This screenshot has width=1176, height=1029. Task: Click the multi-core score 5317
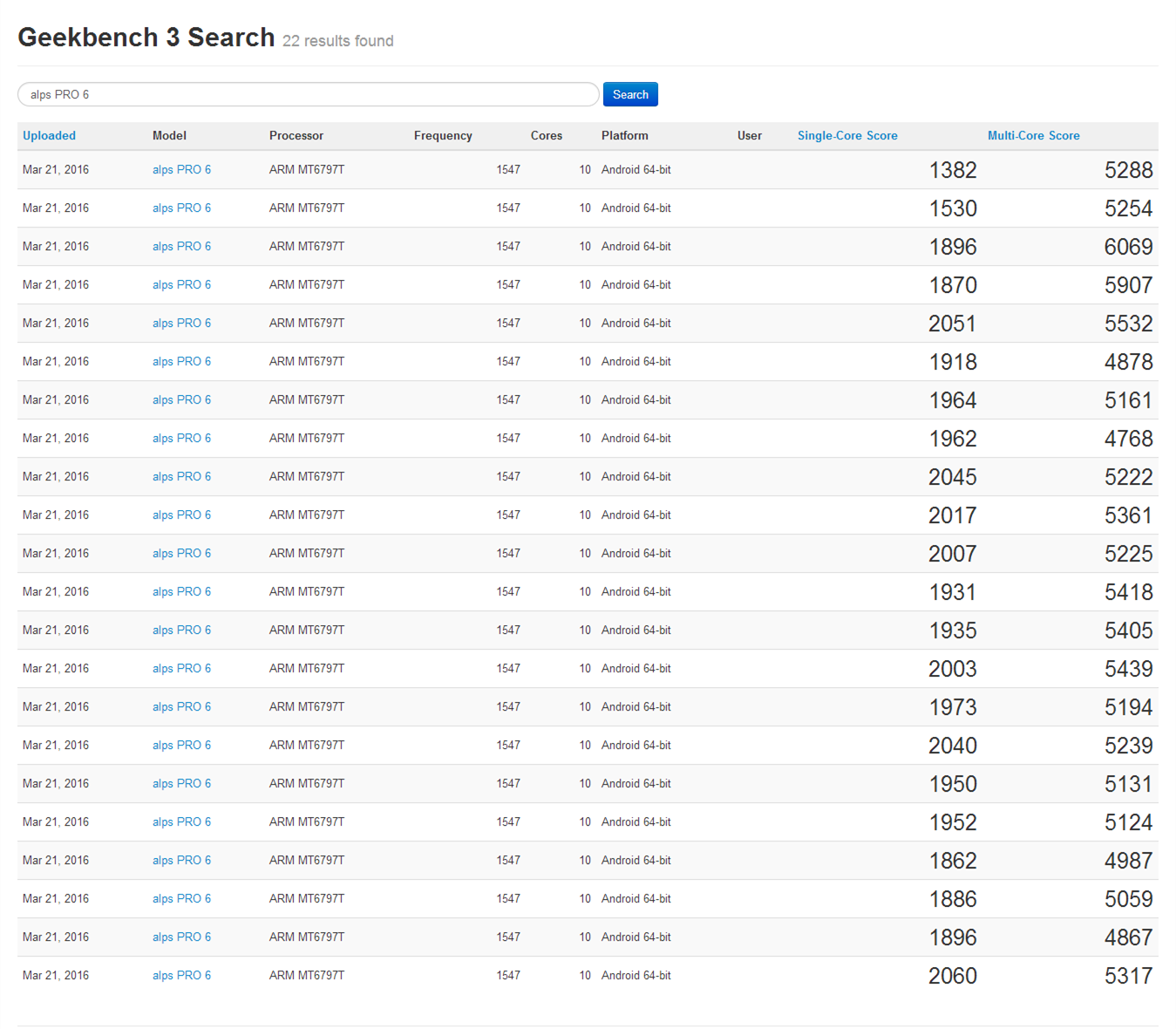pyautogui.click(x=1128, y=976)
